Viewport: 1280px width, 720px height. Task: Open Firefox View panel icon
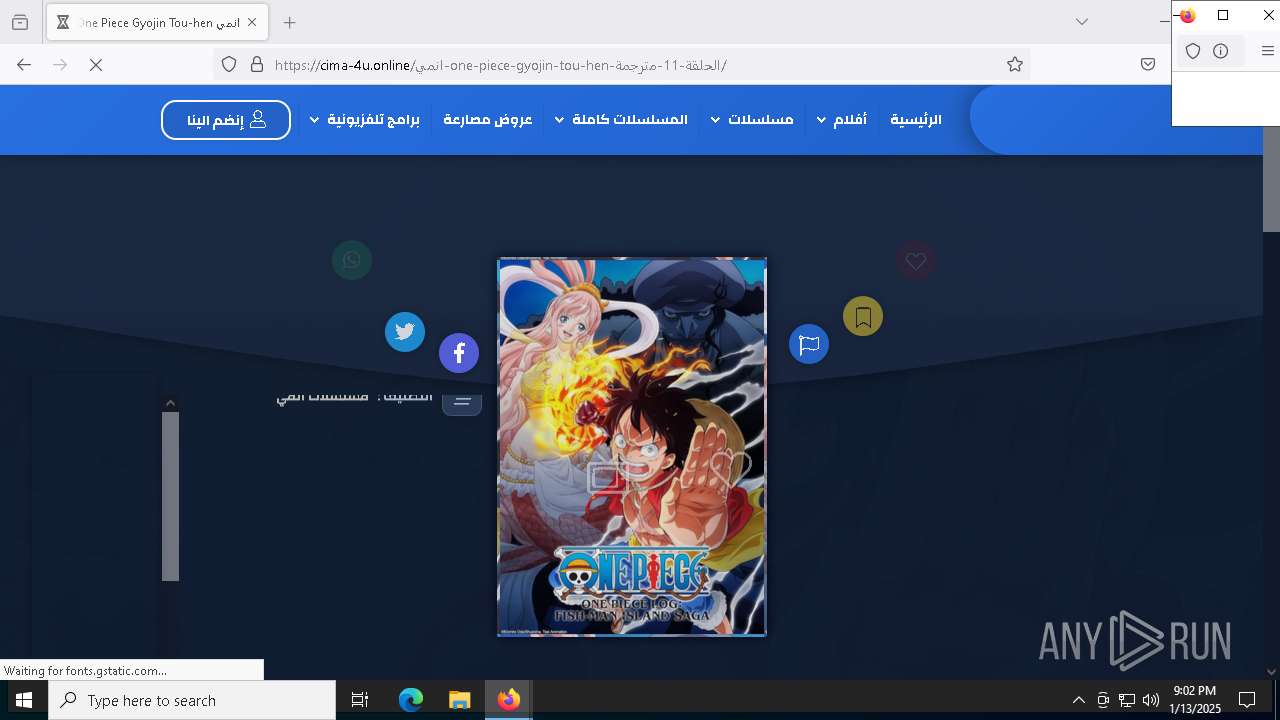(x=19, y=22)
